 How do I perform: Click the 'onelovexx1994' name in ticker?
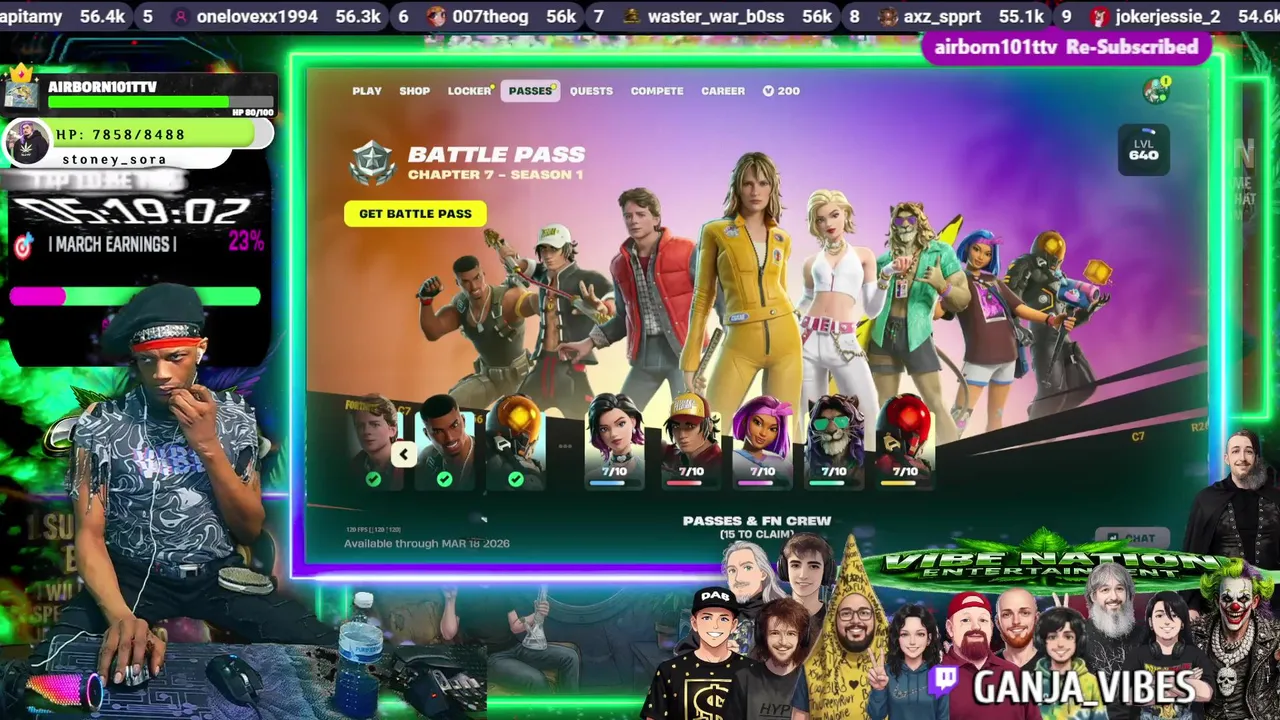[257, 17]
